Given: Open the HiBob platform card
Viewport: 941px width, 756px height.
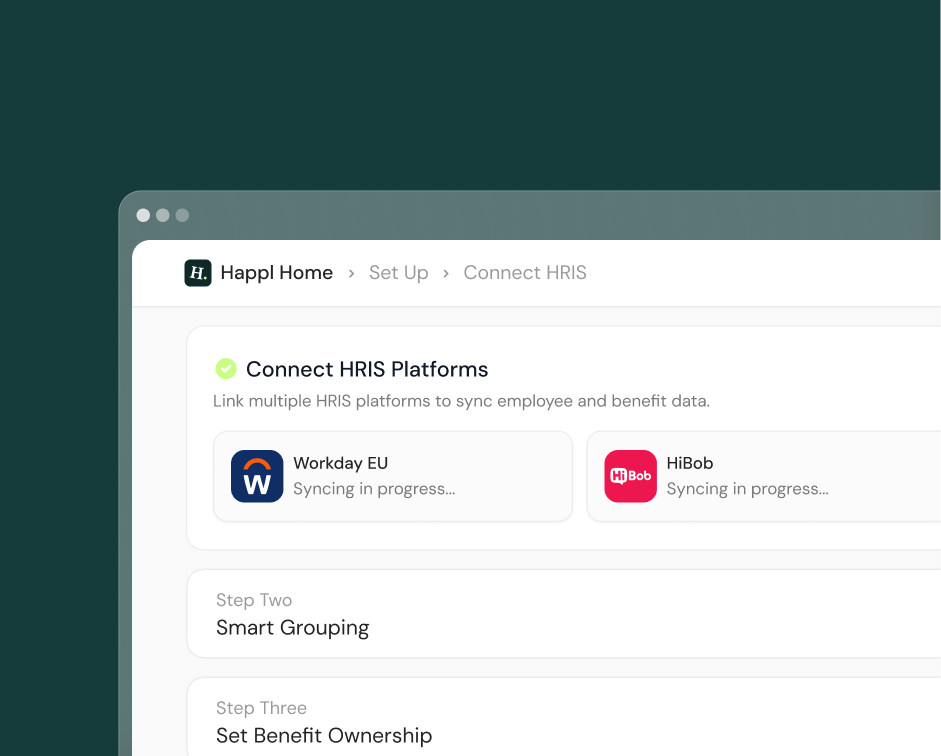Looking at the screenshot, I should [763, 476].
